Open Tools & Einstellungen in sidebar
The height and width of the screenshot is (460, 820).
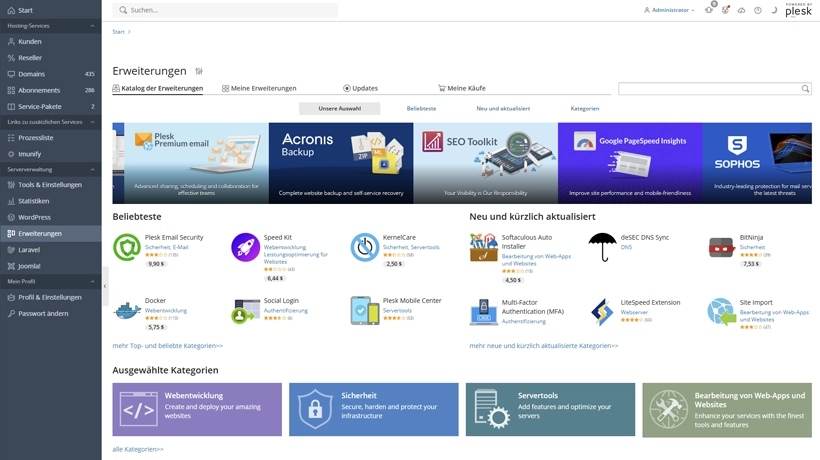(x=51, y=185)
